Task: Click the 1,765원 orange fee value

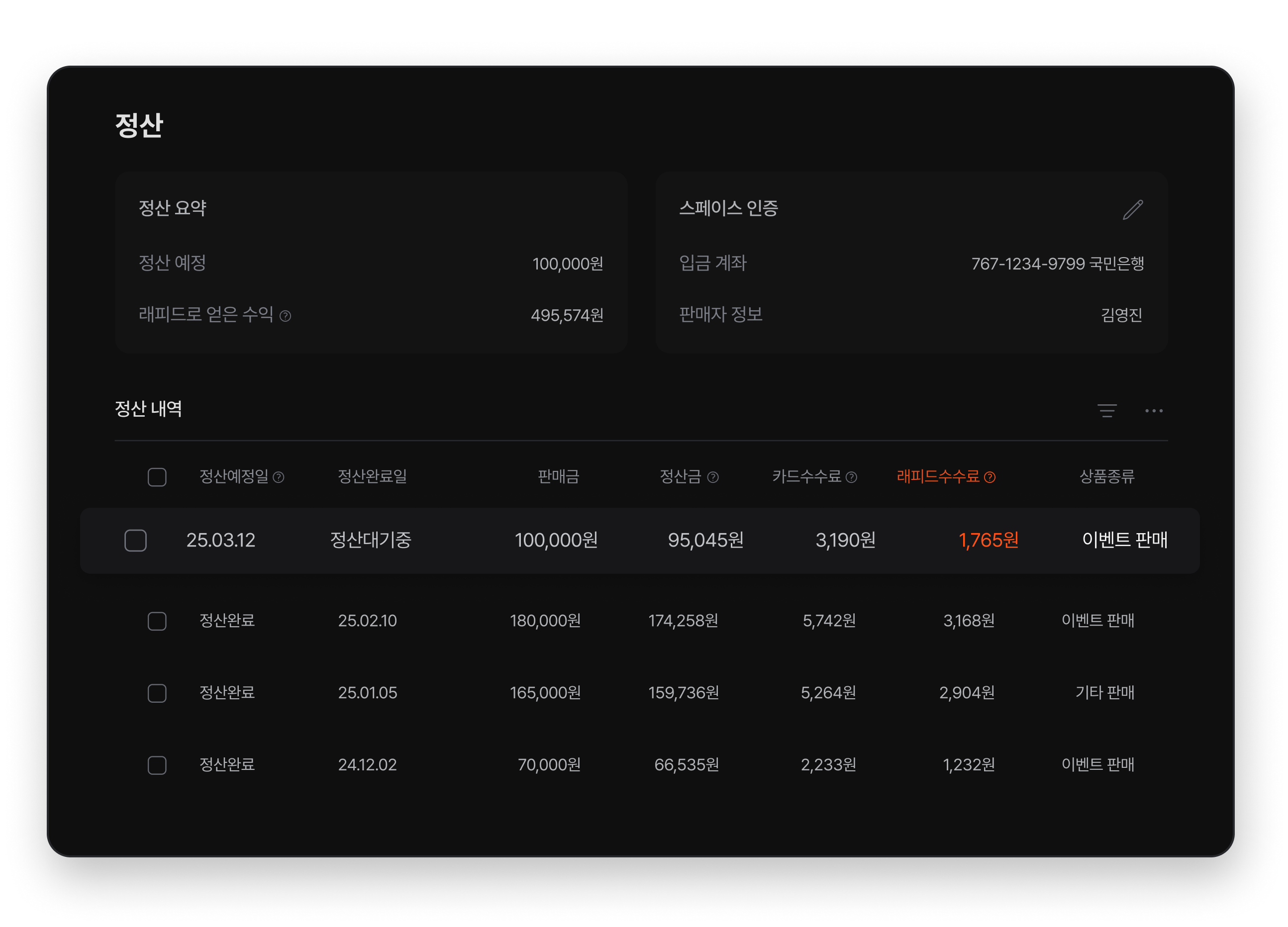Action: coord(990,541)
